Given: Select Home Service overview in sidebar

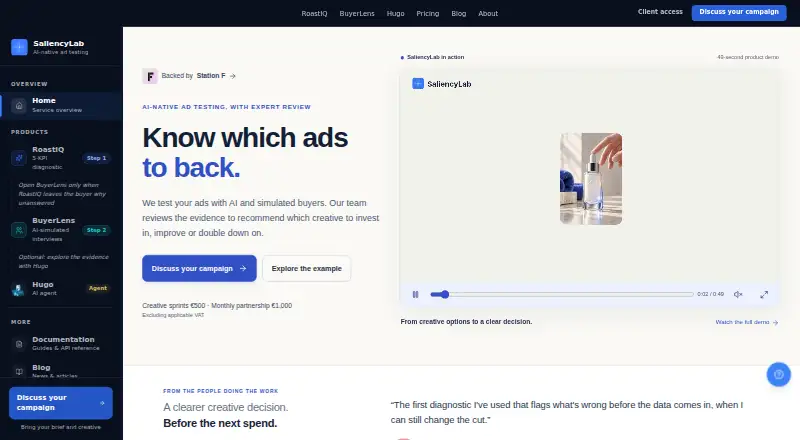Looking at the screenshot, I should [61, 105].
